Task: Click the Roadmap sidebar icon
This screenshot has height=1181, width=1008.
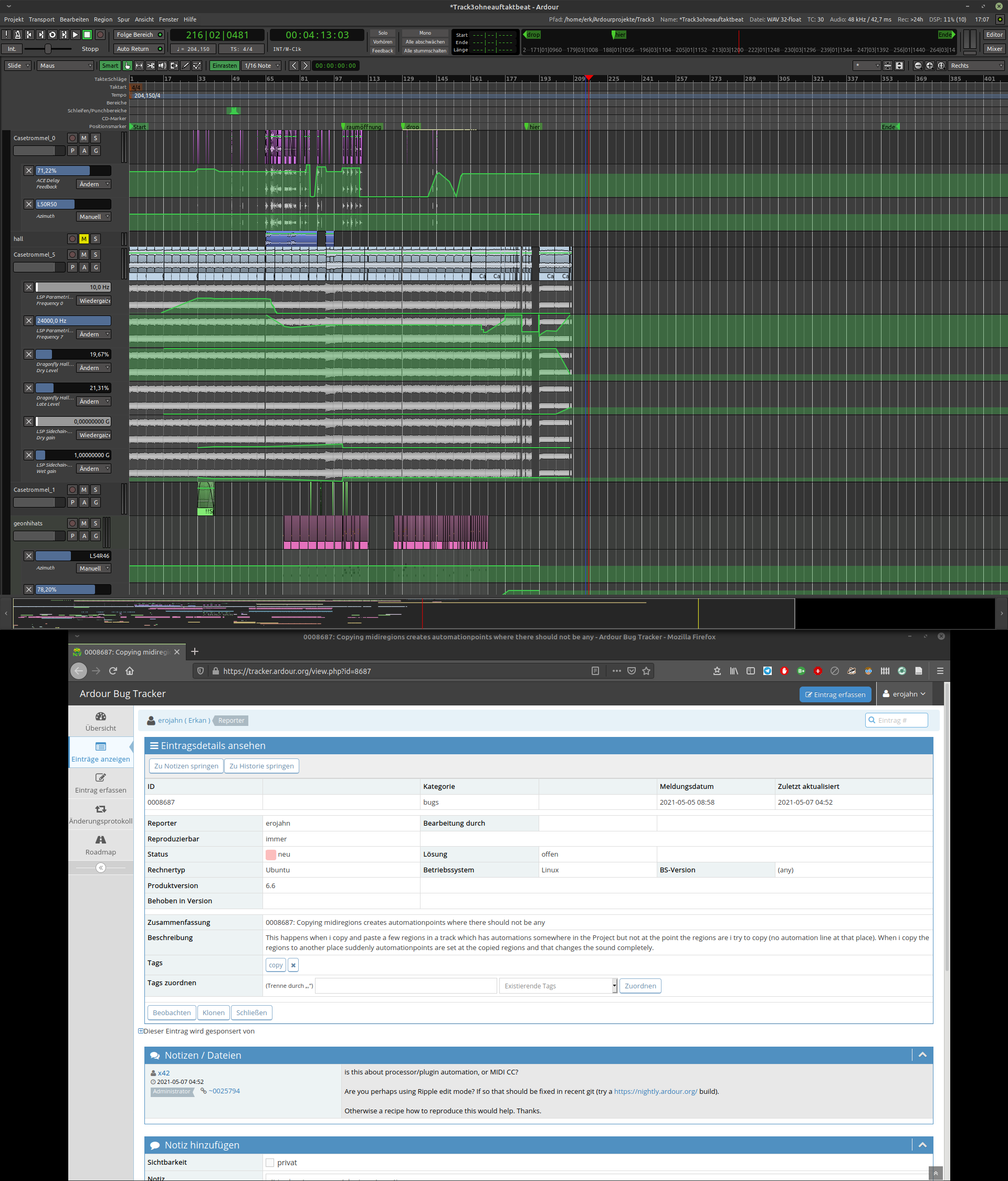Action: [x=100, y=840]
